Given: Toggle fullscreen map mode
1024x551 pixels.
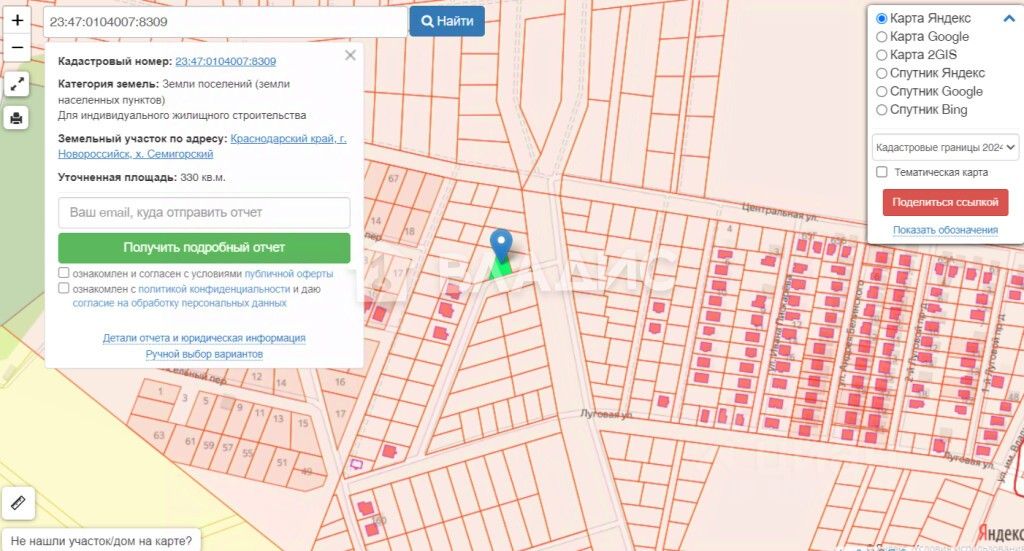Looking at the screenshot, I should tap(17, 84).
